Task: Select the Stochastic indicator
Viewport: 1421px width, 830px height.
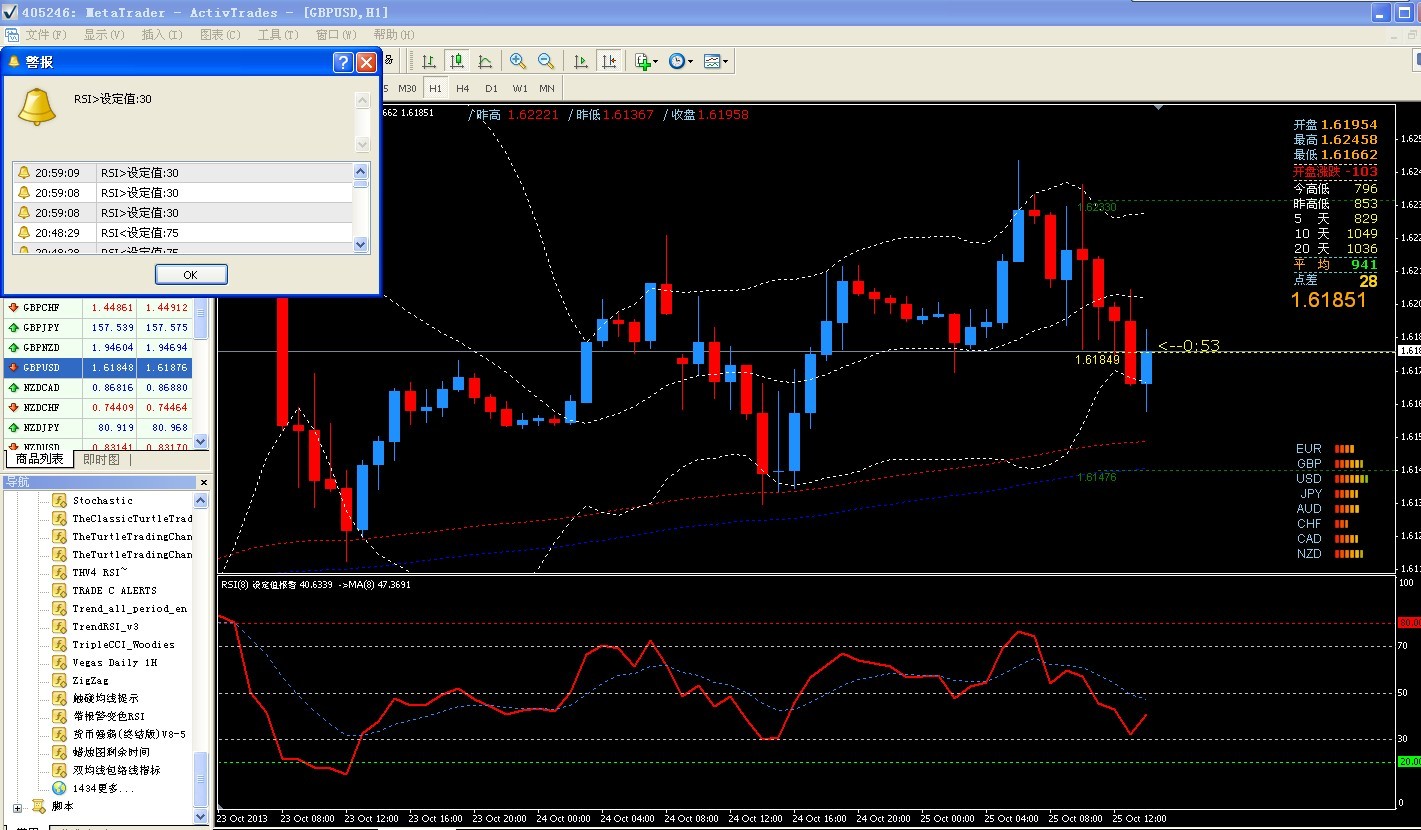Action: pos(102,500)
